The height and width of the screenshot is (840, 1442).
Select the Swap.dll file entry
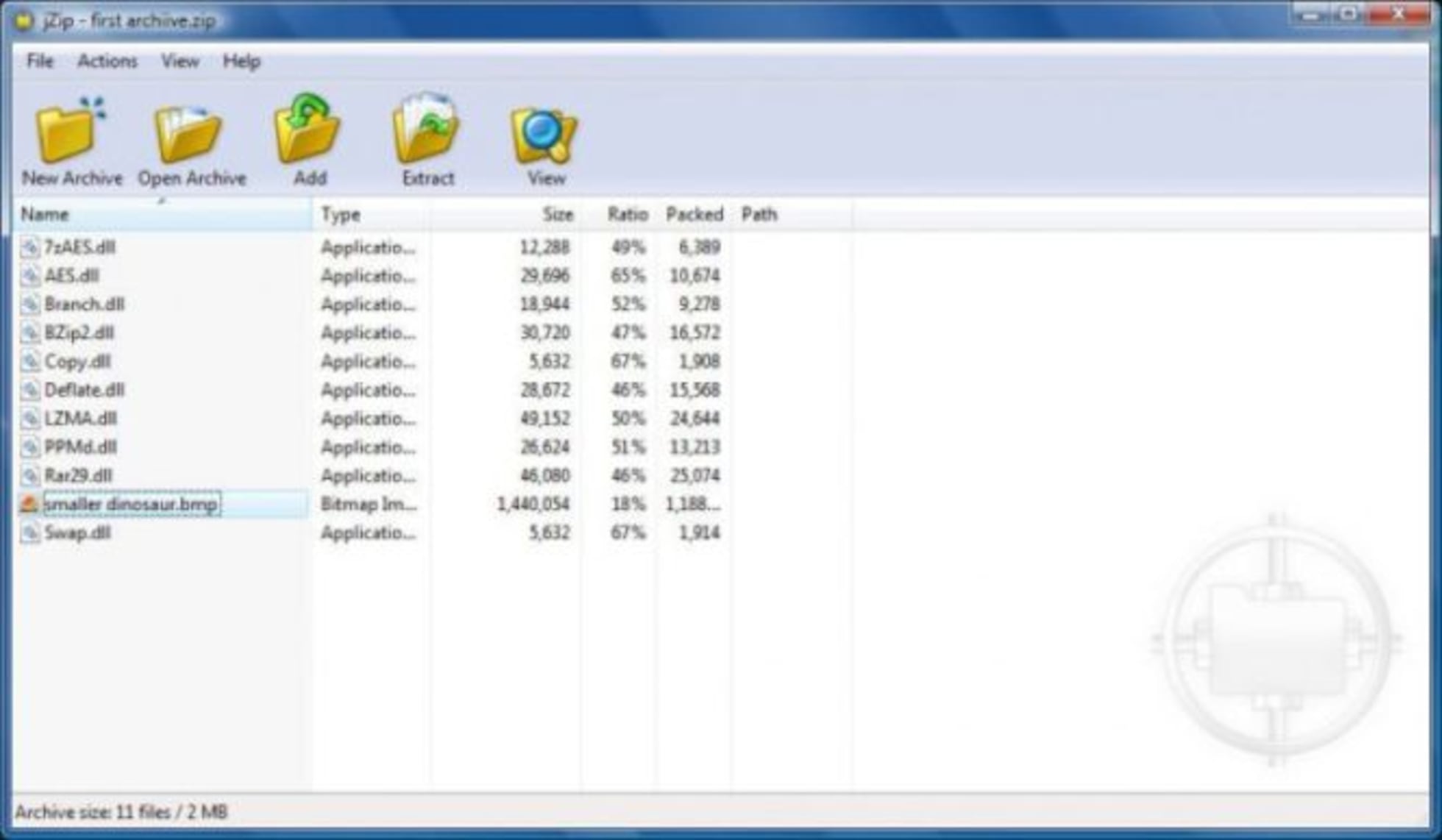click(x=78, y=532)
